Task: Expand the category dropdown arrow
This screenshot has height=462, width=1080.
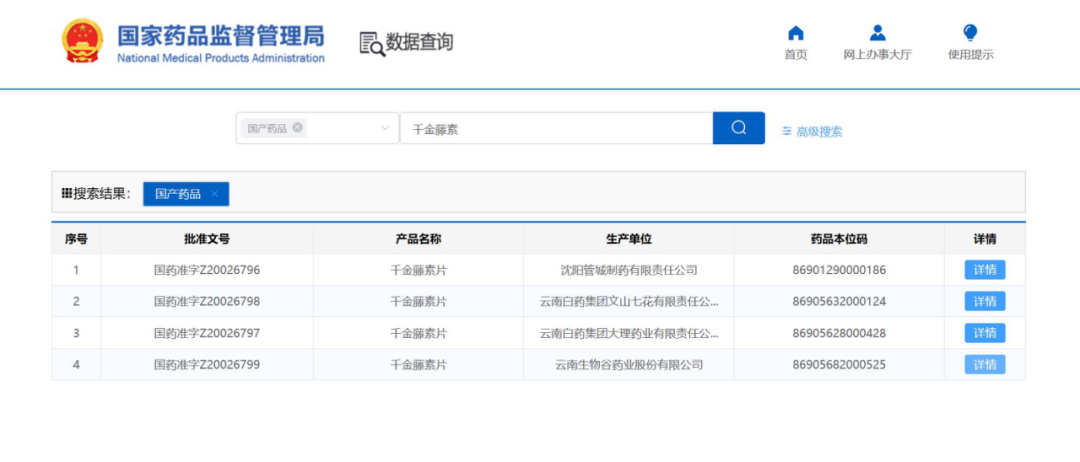Action: [384, 128]
